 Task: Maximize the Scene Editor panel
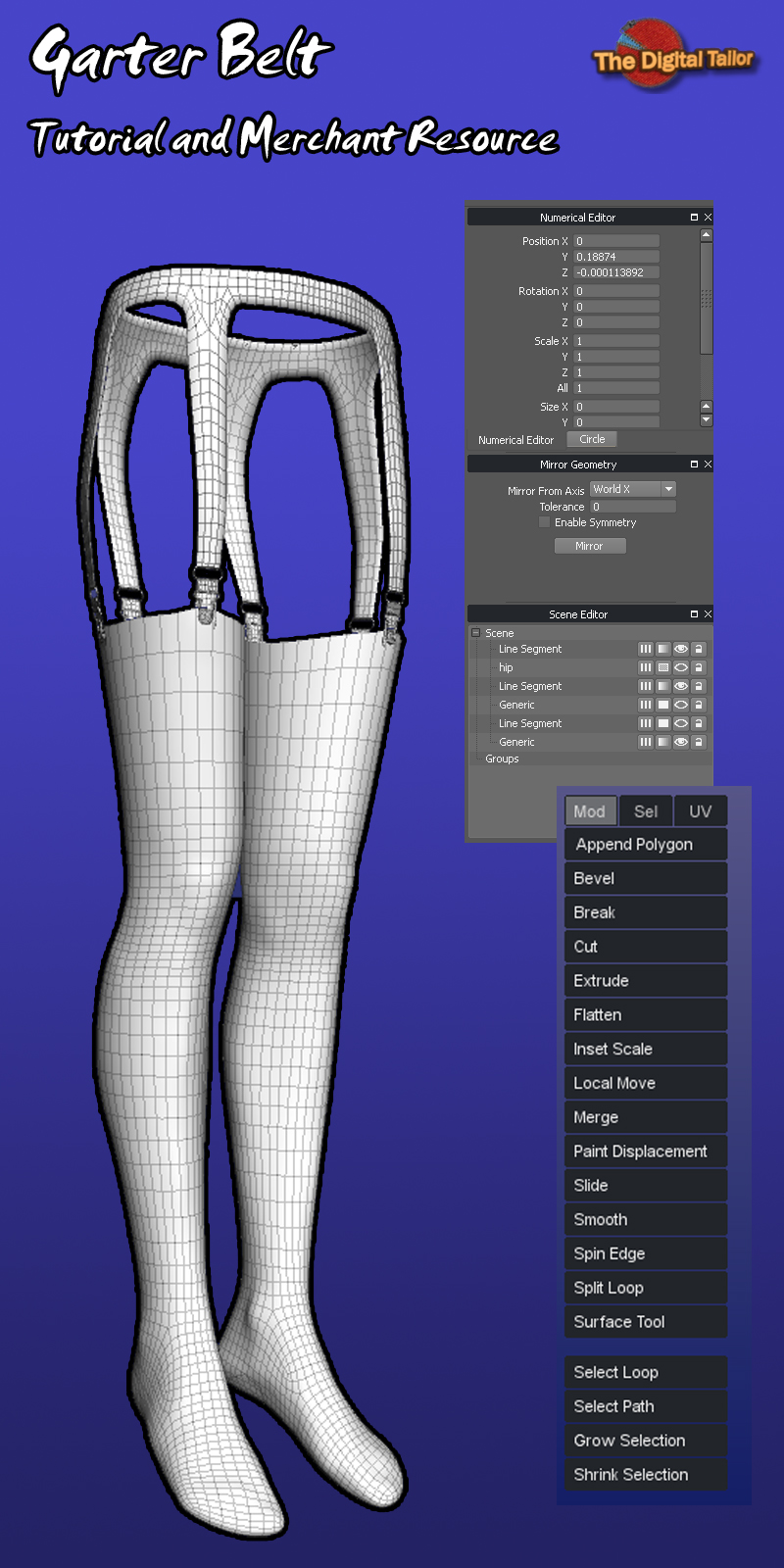pos(694,614)
